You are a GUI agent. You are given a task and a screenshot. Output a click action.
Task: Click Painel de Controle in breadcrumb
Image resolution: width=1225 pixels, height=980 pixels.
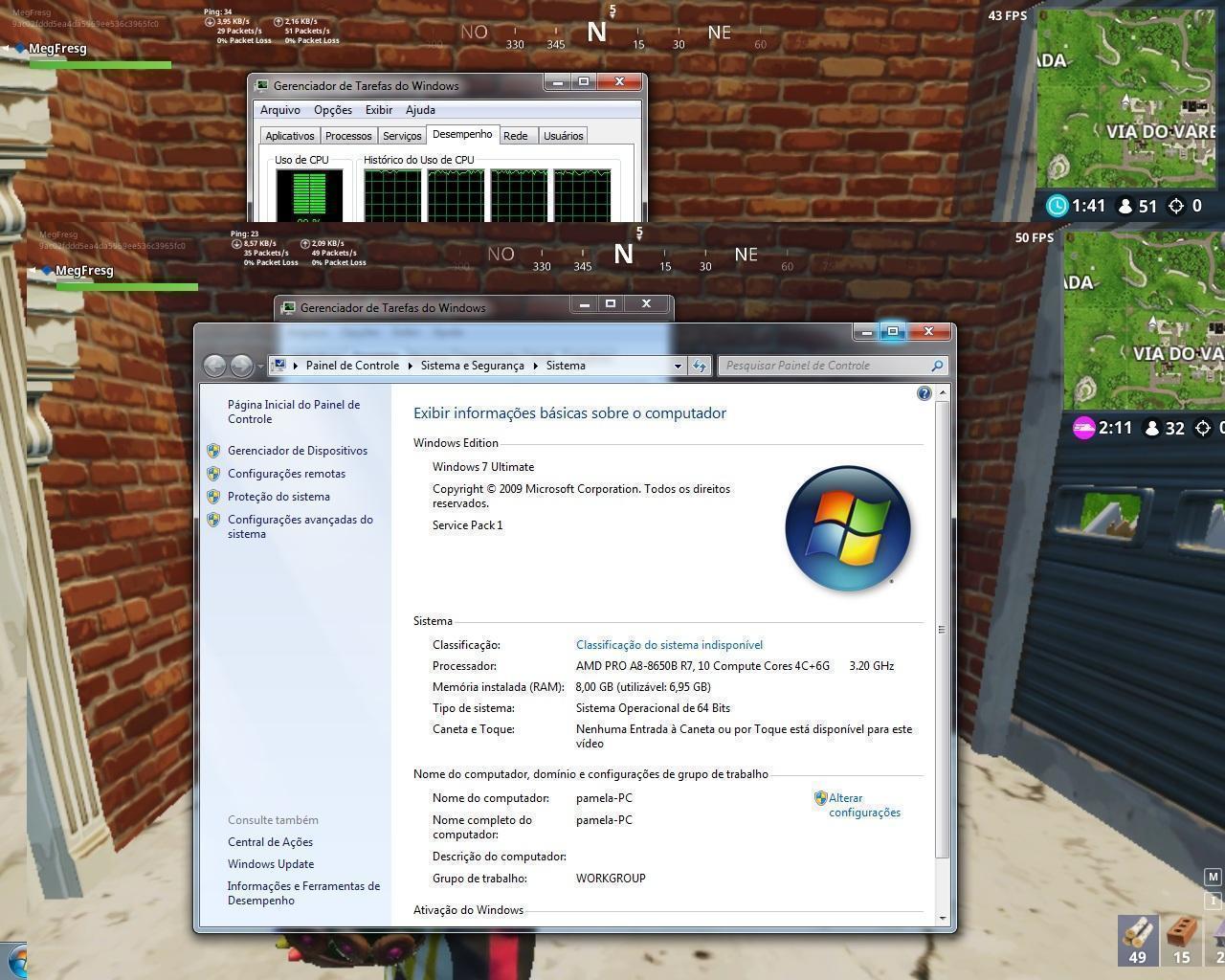tap(352, 366)
